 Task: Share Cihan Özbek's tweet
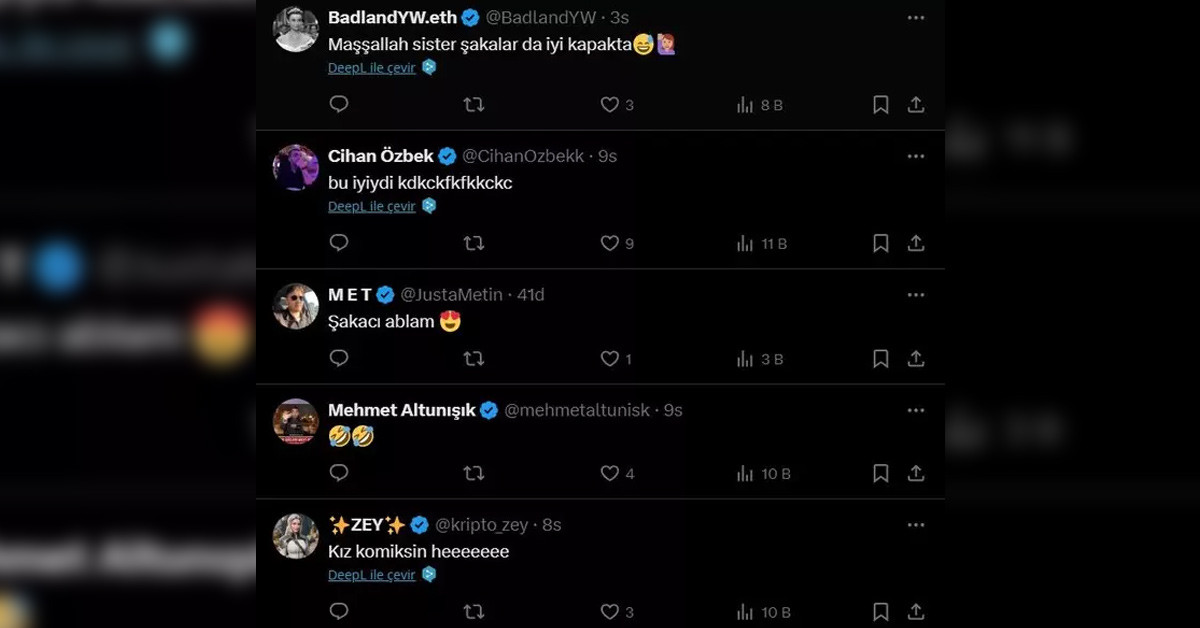click(915, 243)
